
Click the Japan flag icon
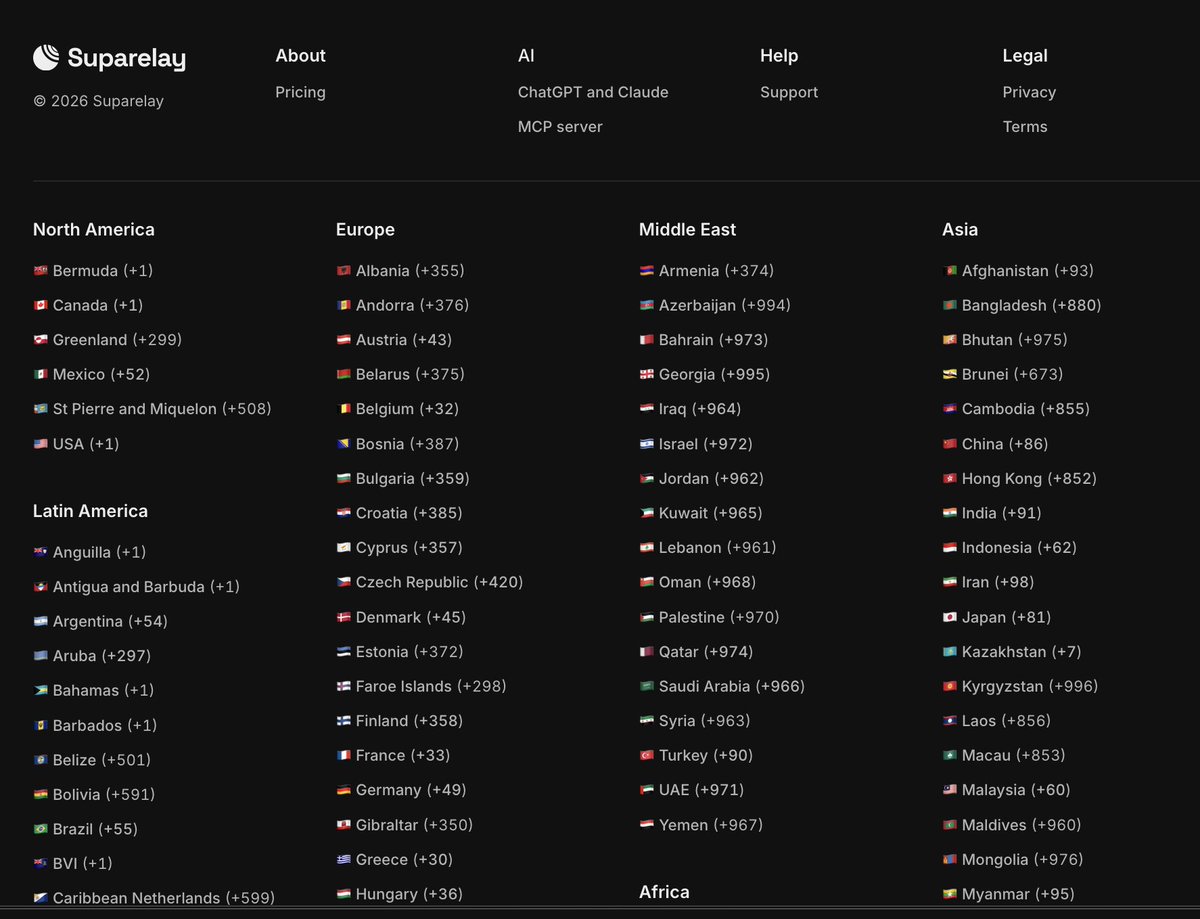pyautogui.click(x=949, y=617)
